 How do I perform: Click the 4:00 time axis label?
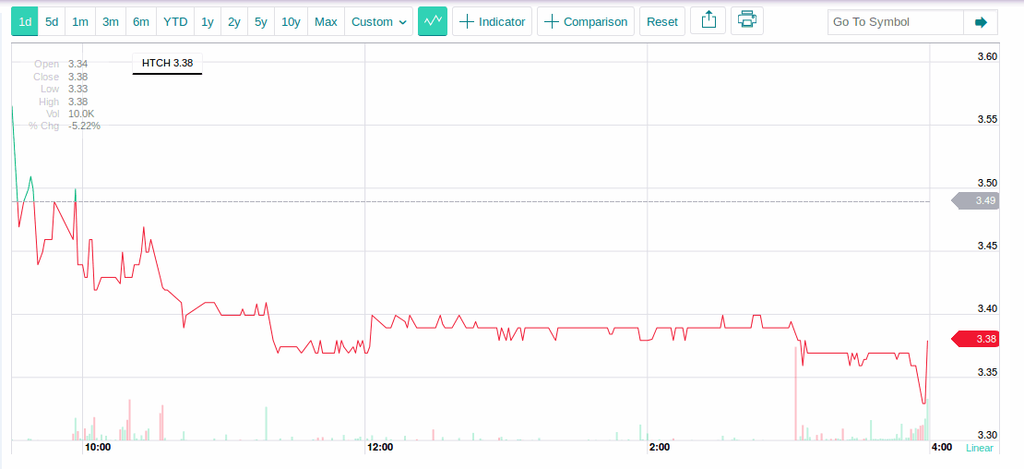(941, 447)
